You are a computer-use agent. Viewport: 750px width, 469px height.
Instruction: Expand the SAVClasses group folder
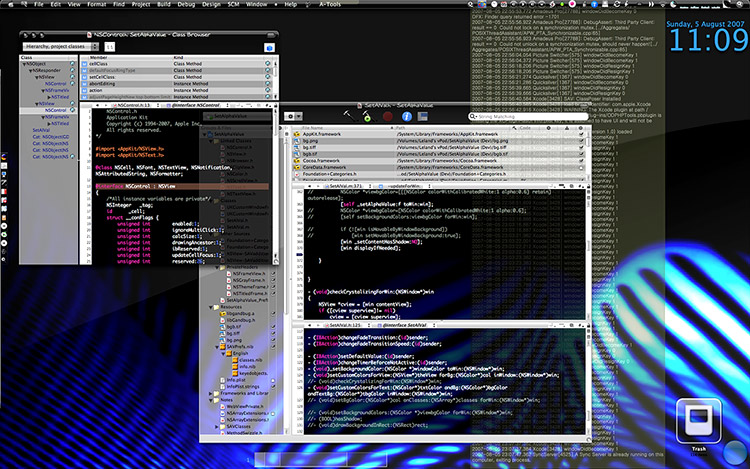point(217,426)
